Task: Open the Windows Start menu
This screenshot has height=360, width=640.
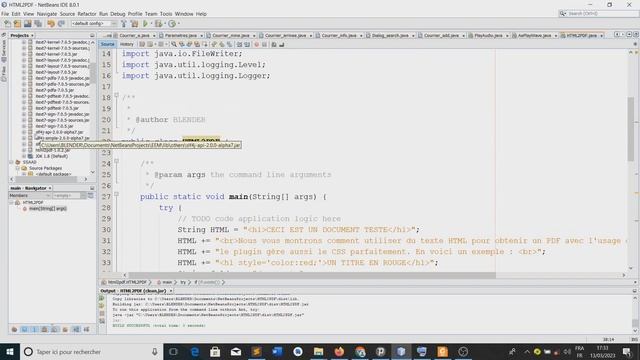Action: pyautogui.click(x=10, y=351)
